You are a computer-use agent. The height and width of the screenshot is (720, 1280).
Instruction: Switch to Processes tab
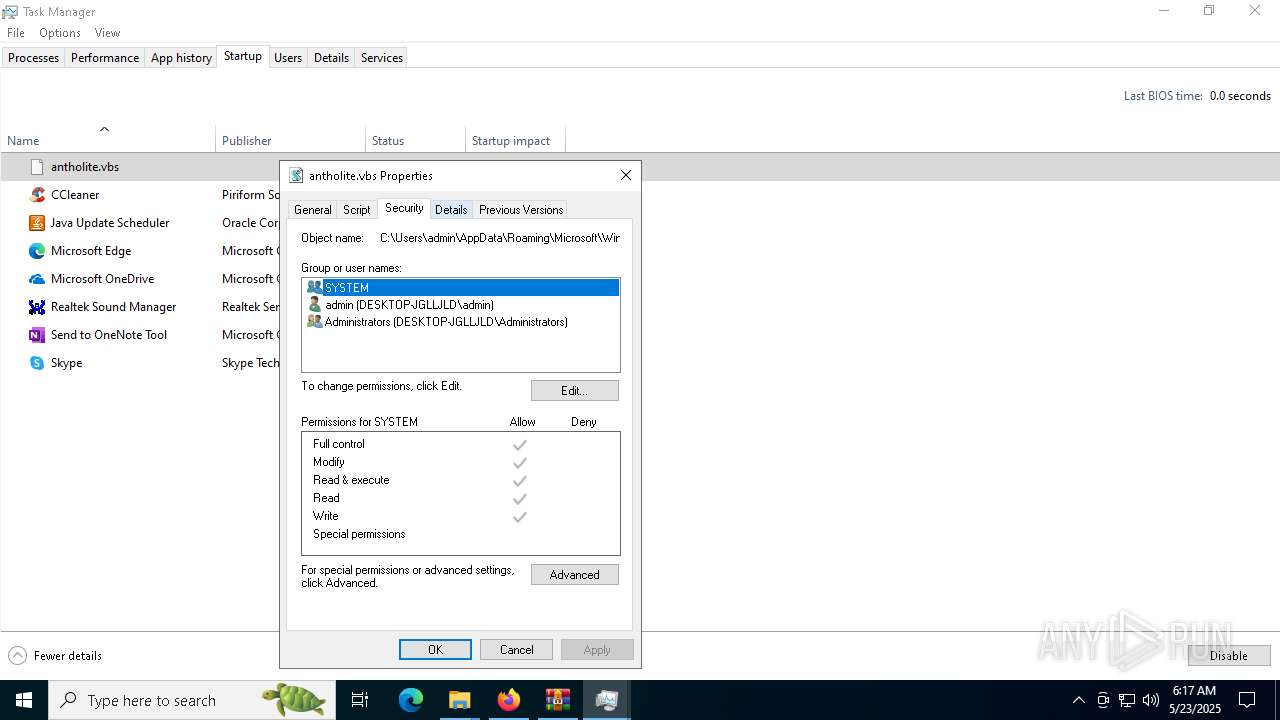pyautogui.click(x=33, y=58)
